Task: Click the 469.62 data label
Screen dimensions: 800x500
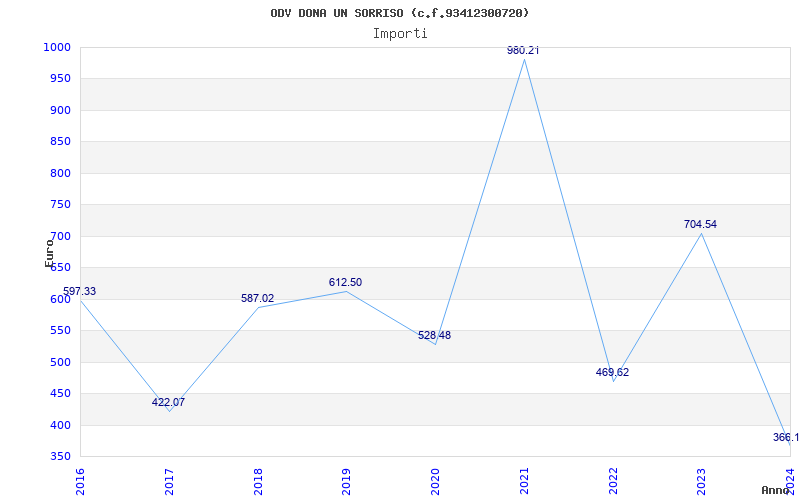Action: [612, 372]
